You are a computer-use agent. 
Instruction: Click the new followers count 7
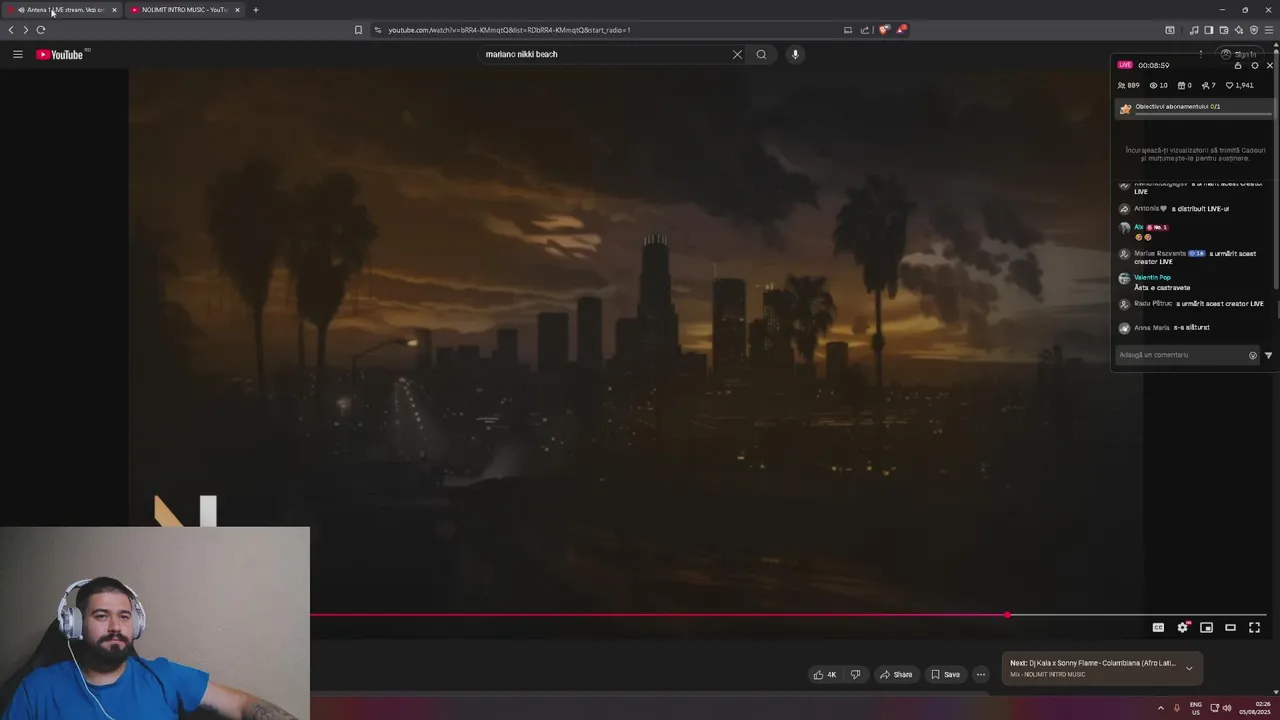[x=1208, y=85]
